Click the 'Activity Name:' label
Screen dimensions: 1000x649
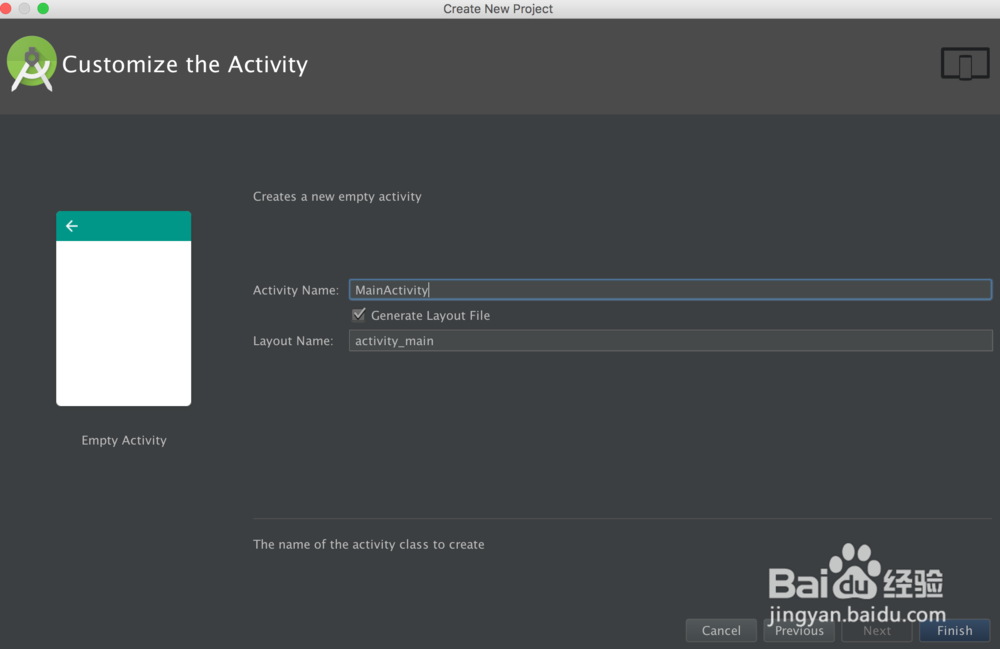pyautogui.click(x=296, y=290)
